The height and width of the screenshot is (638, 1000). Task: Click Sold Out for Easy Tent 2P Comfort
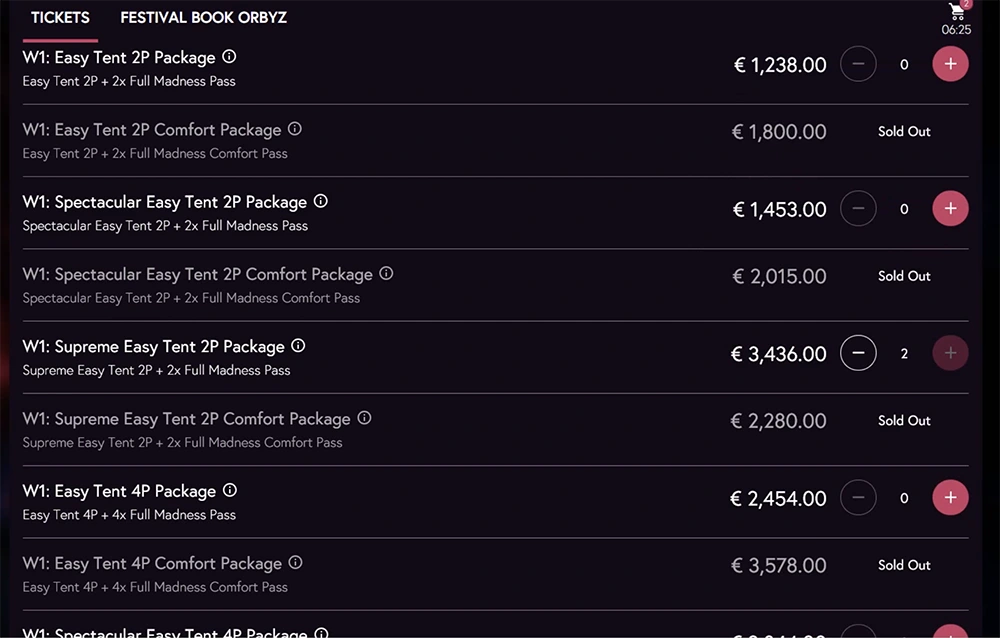pos(904,132)
